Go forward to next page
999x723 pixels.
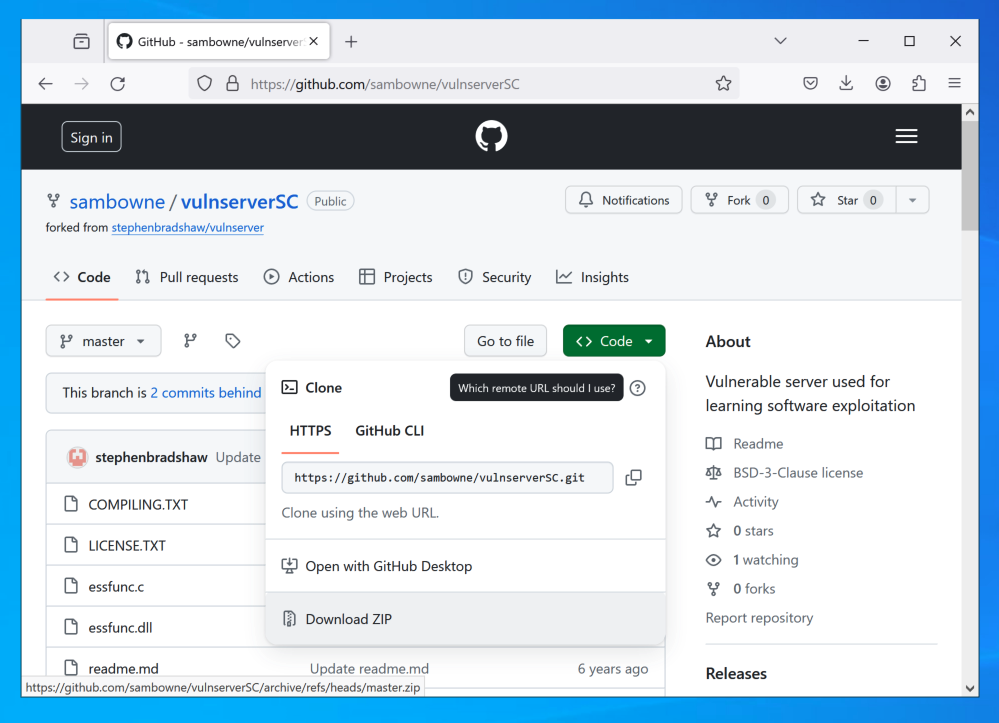[x=82, y=83]
